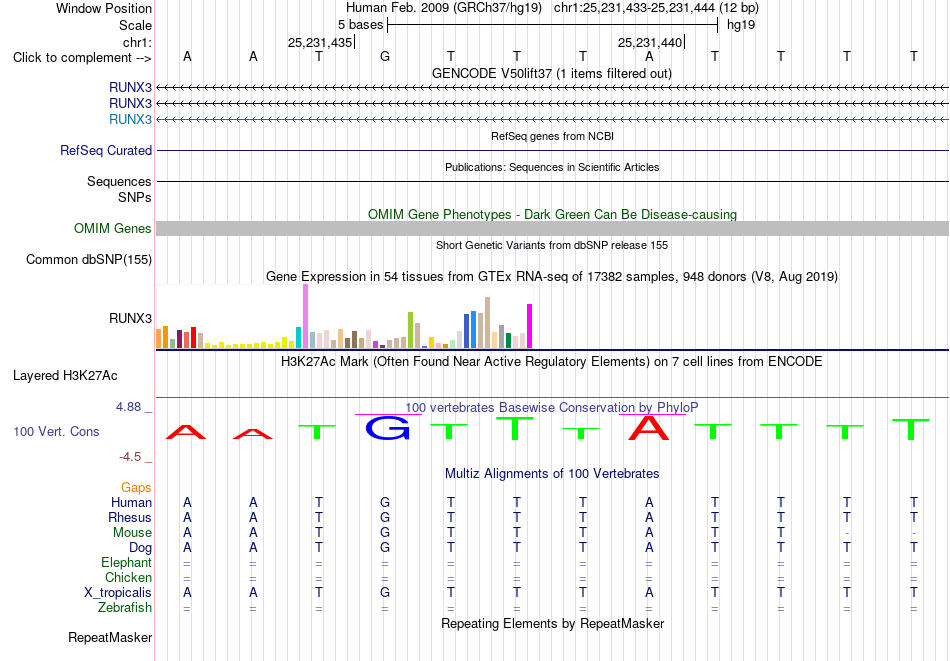Open Multiz Alignments of 100 Vertebrates title
Screen dimensions: 950x661
point(552,474)
